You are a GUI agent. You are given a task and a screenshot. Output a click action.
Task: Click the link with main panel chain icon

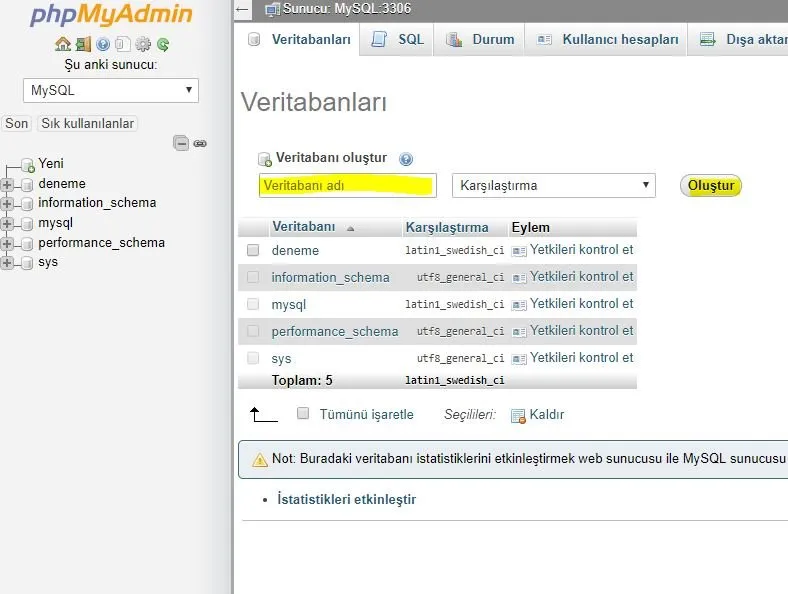tap(200, 143)
